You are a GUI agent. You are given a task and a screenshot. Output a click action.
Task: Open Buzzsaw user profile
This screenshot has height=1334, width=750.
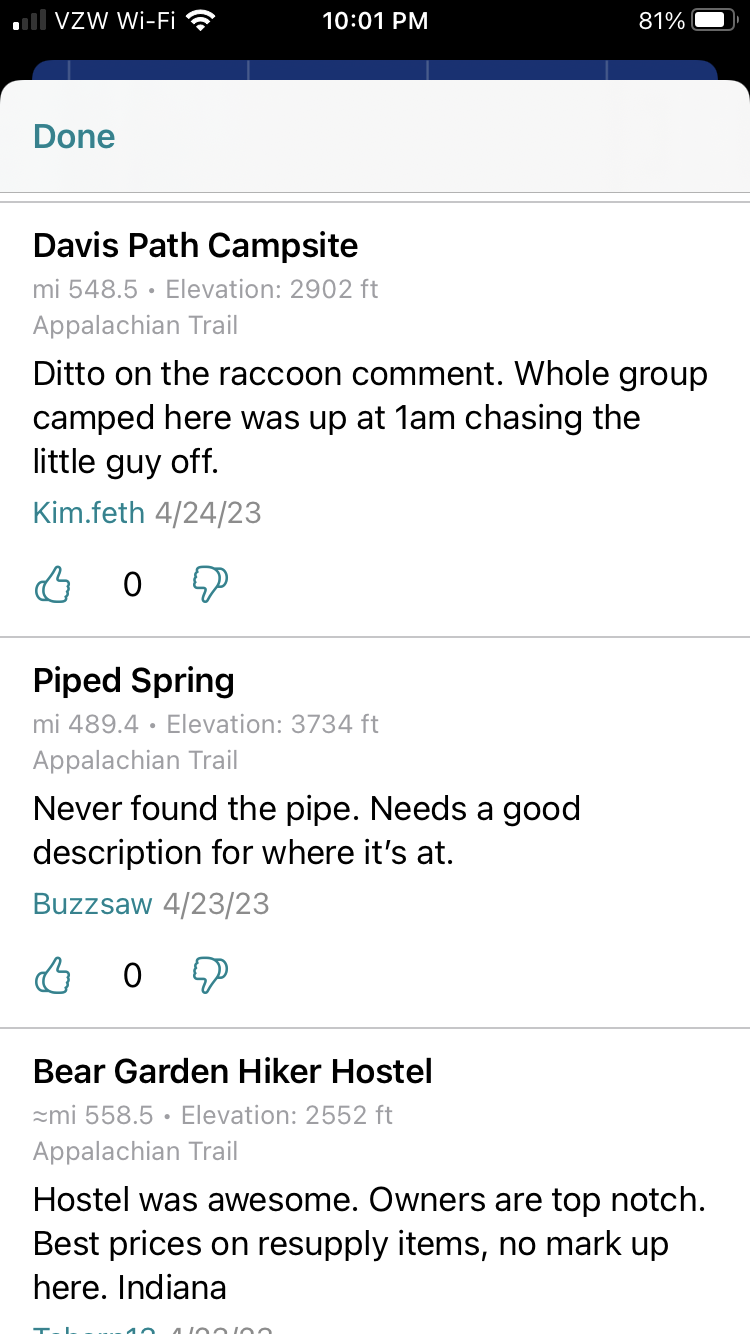pyautogui.click(x=93, y=904)
